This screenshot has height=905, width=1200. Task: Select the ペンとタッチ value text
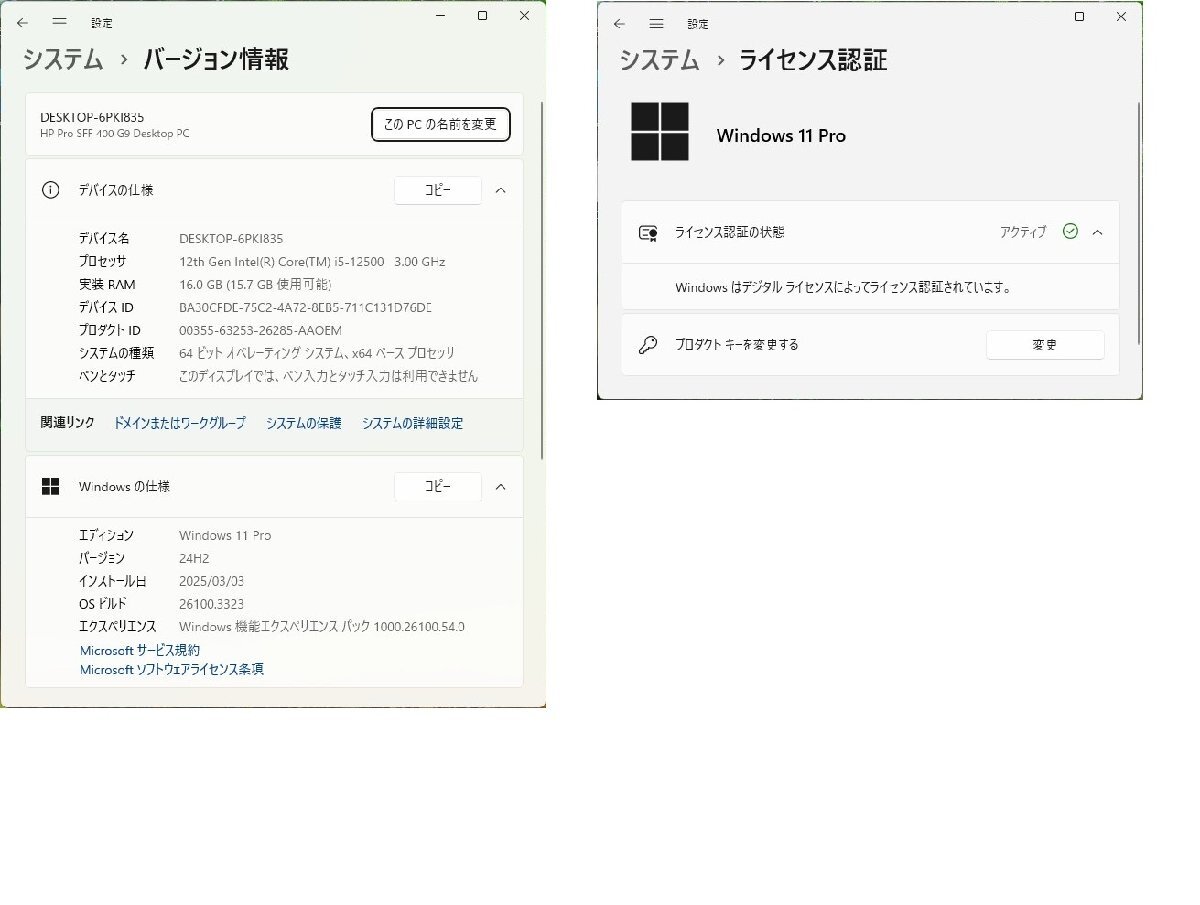pyautogui.click(x=328, y=376)
